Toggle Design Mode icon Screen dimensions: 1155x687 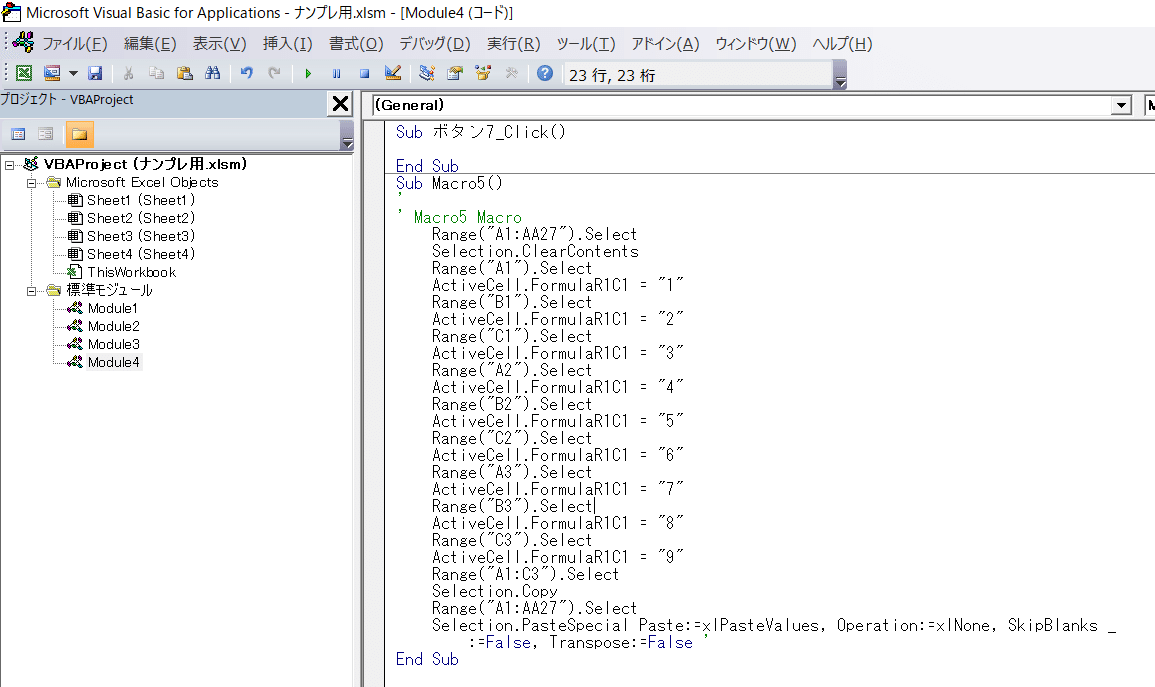tap(393, 73)
